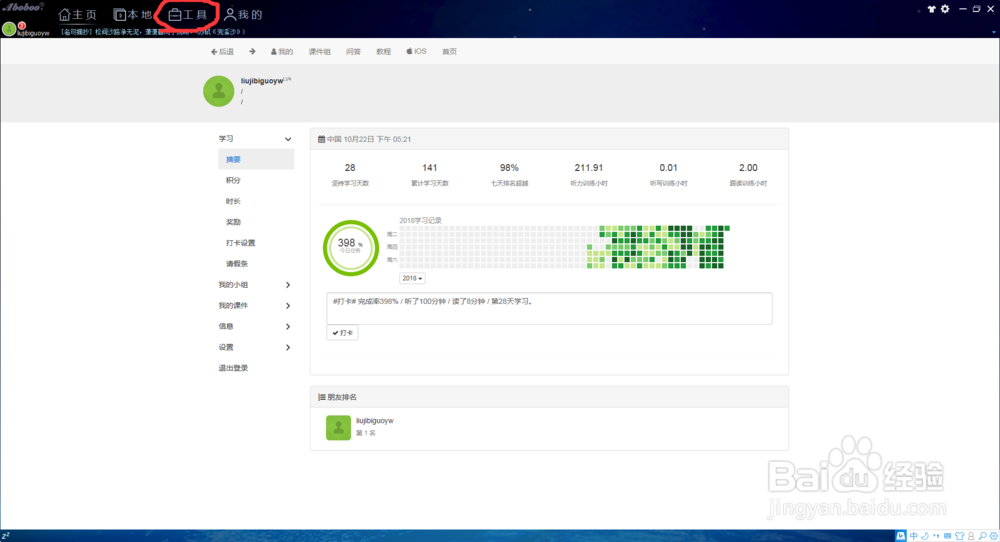This screenshot has width=1000, height=542.
Task: Click the 141 累计学习天数 stat
Action: tap(430, 175)
